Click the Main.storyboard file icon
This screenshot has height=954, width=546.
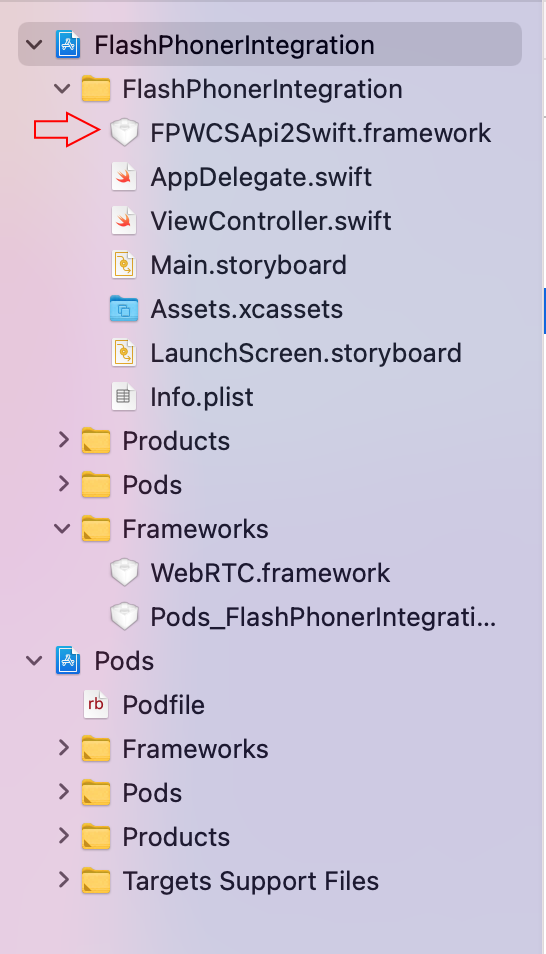coord(124,265)
